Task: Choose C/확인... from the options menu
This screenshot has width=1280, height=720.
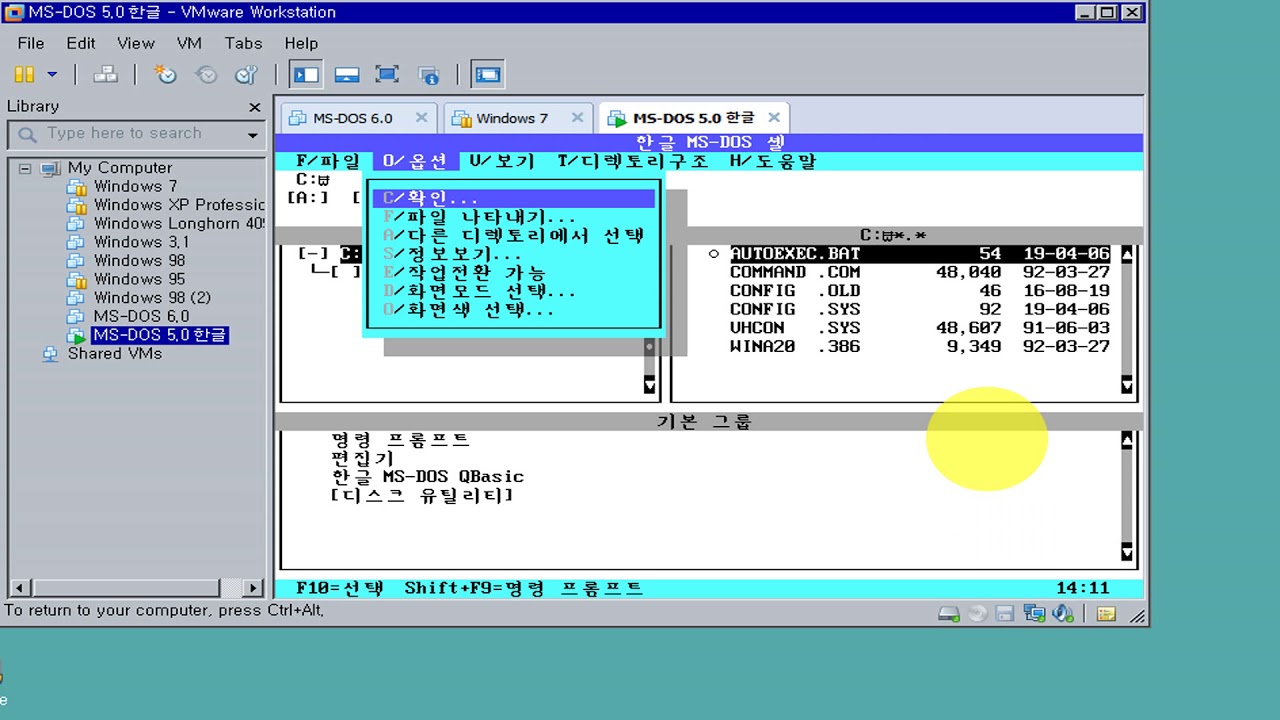Action: coord(513,198)
